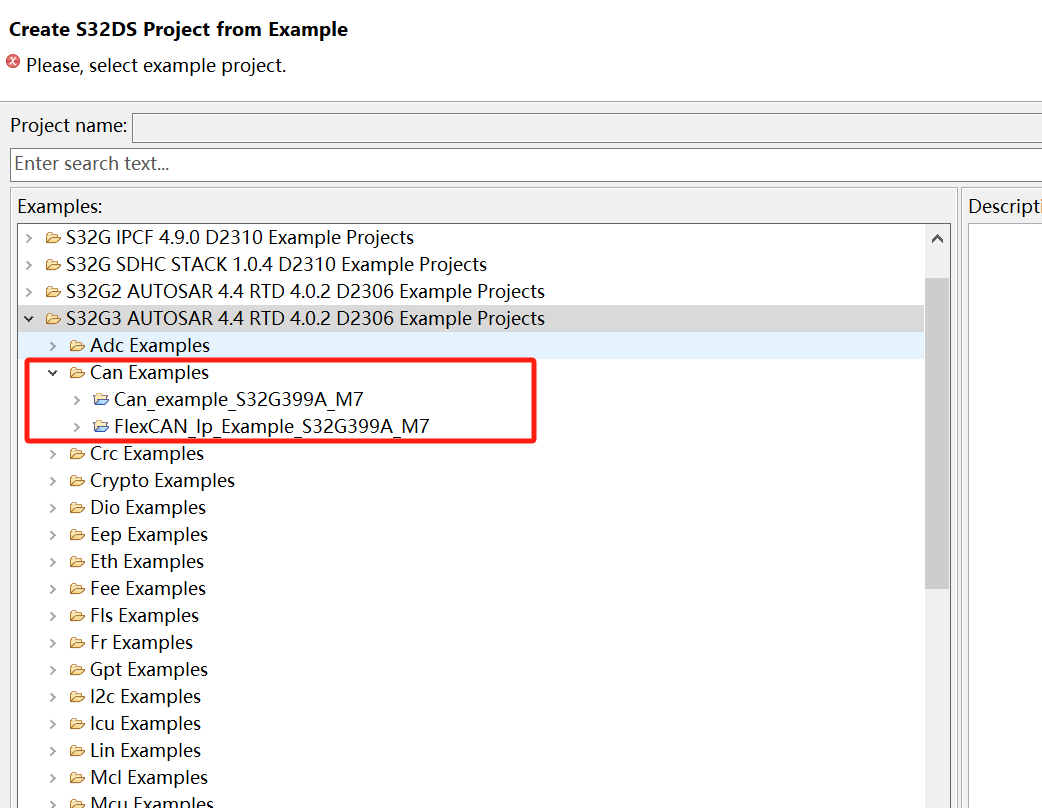This screenshot has height=808, width=1042.
Task: Click the folder icon beside Crypto Examples
Action: (78, 480)
